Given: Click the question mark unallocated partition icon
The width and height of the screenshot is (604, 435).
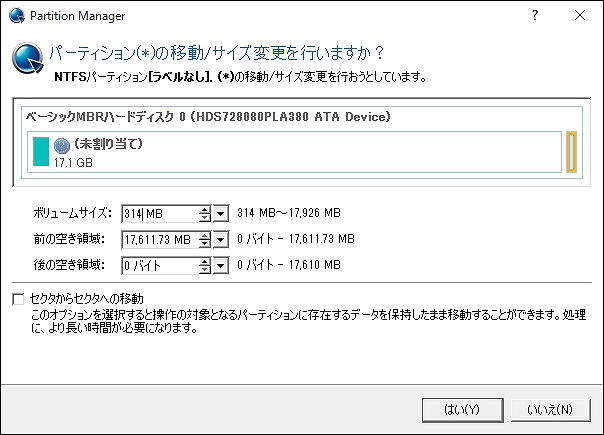Looking at the screenshot, I should pyautogui.click(x=61, y=146).
